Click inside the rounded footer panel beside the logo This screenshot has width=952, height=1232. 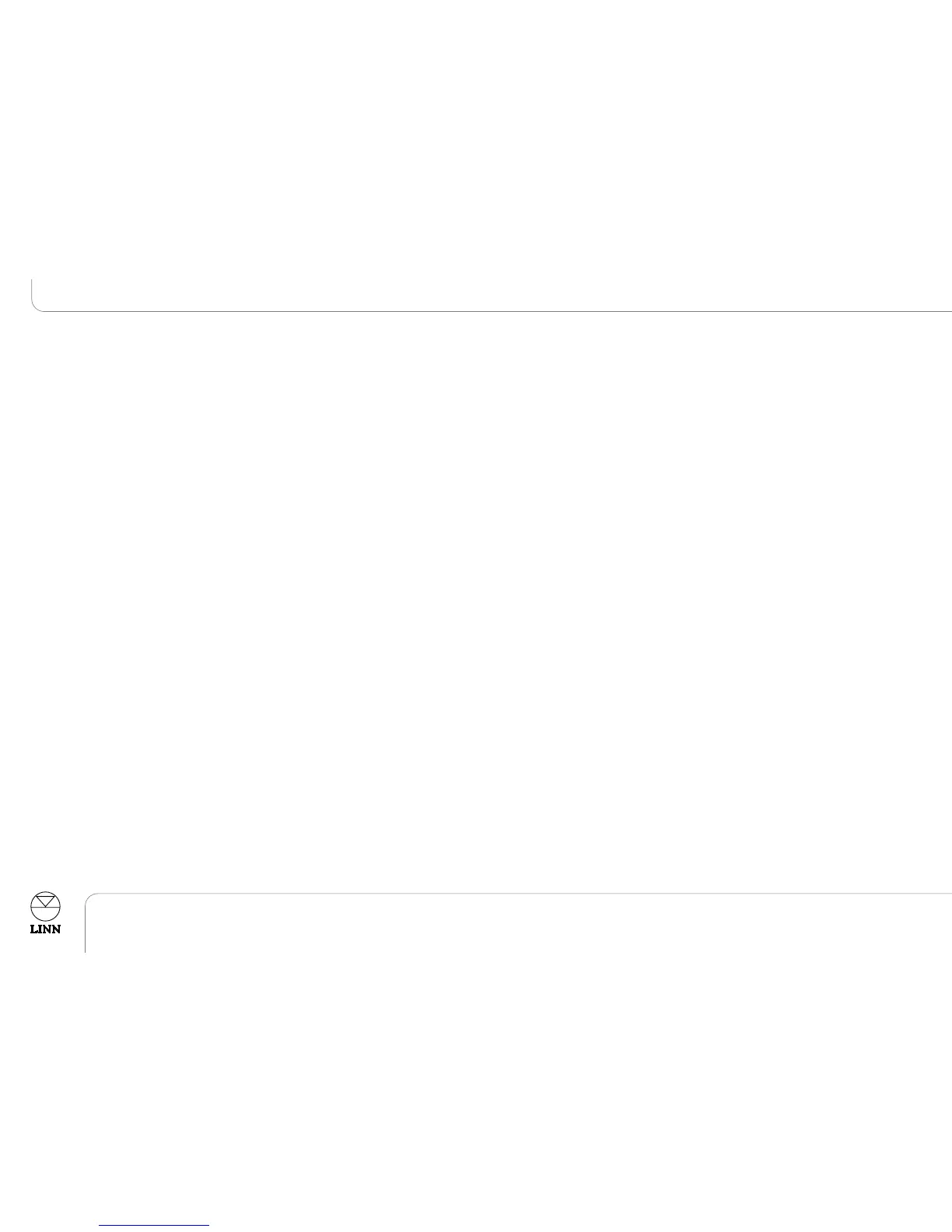coord(518,923)
